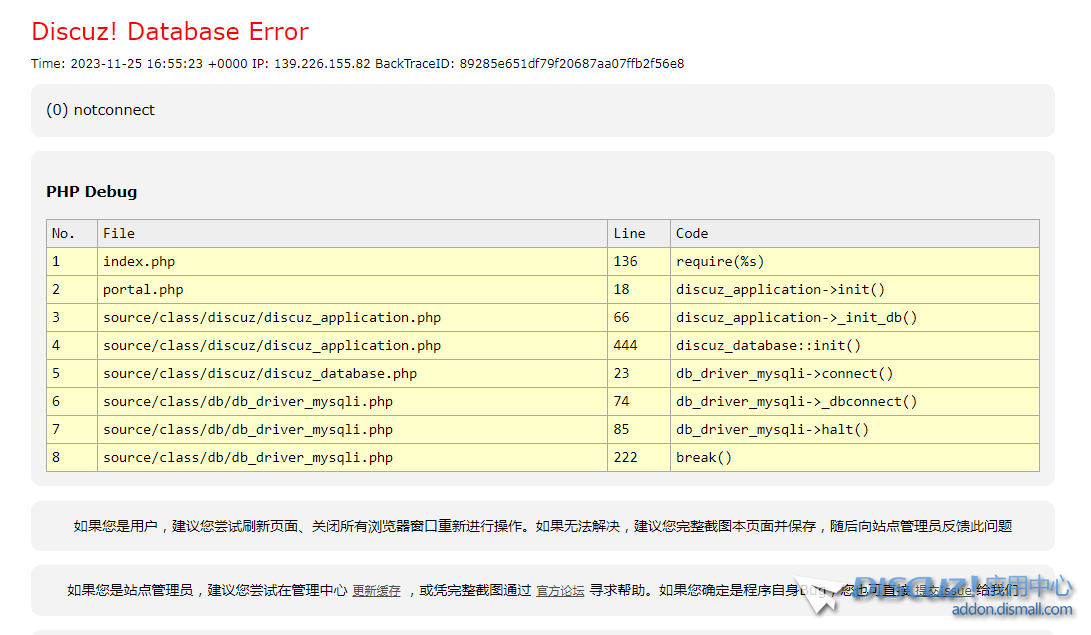Click the timestamp 2023-11-25 16:55:23
1091x635 pixels.
point(136,63)
